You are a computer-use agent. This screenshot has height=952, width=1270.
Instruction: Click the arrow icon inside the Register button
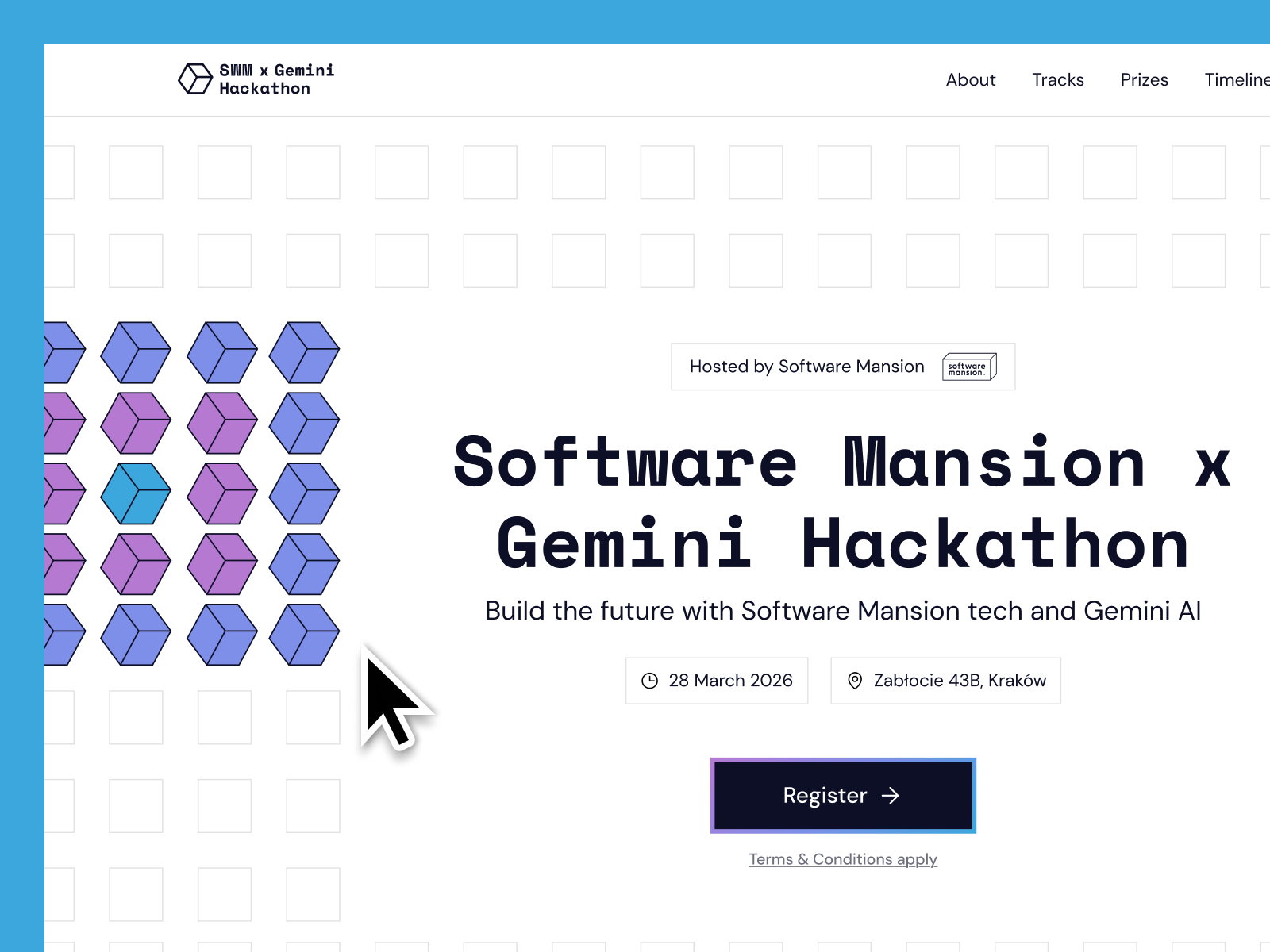pos(892,796)
